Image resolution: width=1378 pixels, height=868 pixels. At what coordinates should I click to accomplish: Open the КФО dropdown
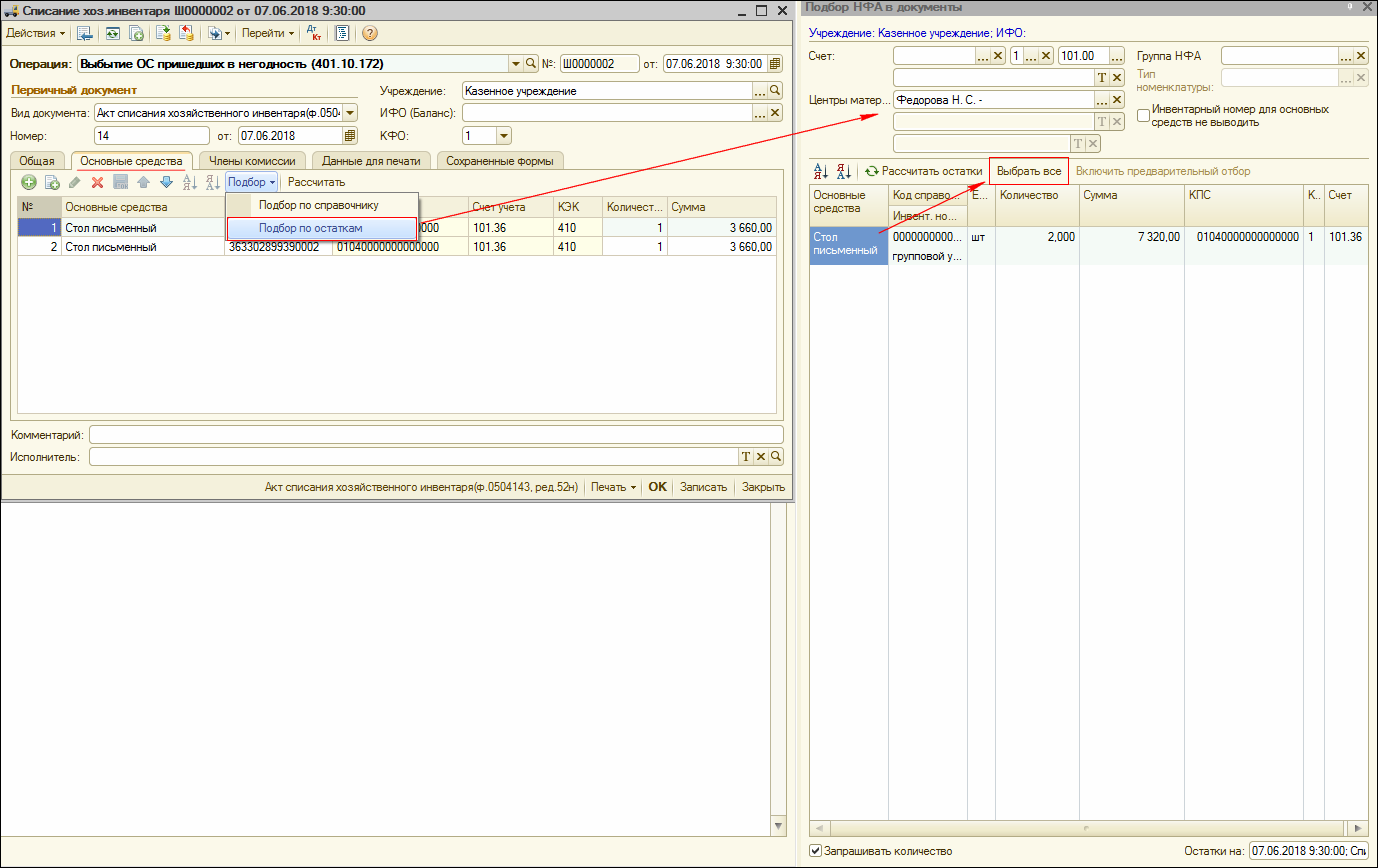(504, 136)
